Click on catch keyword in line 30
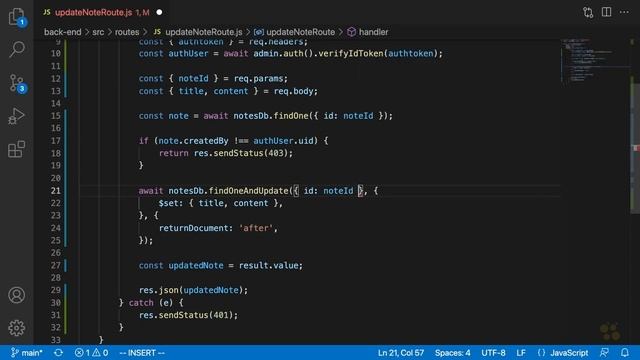Screen dimensions: 640x360 pos(141,303)
